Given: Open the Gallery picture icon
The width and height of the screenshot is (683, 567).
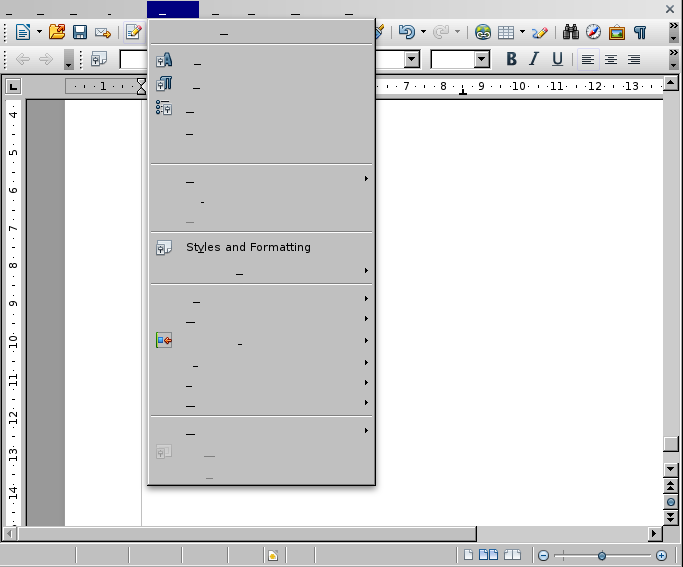Looking at the screenshot, I should 617,32.
